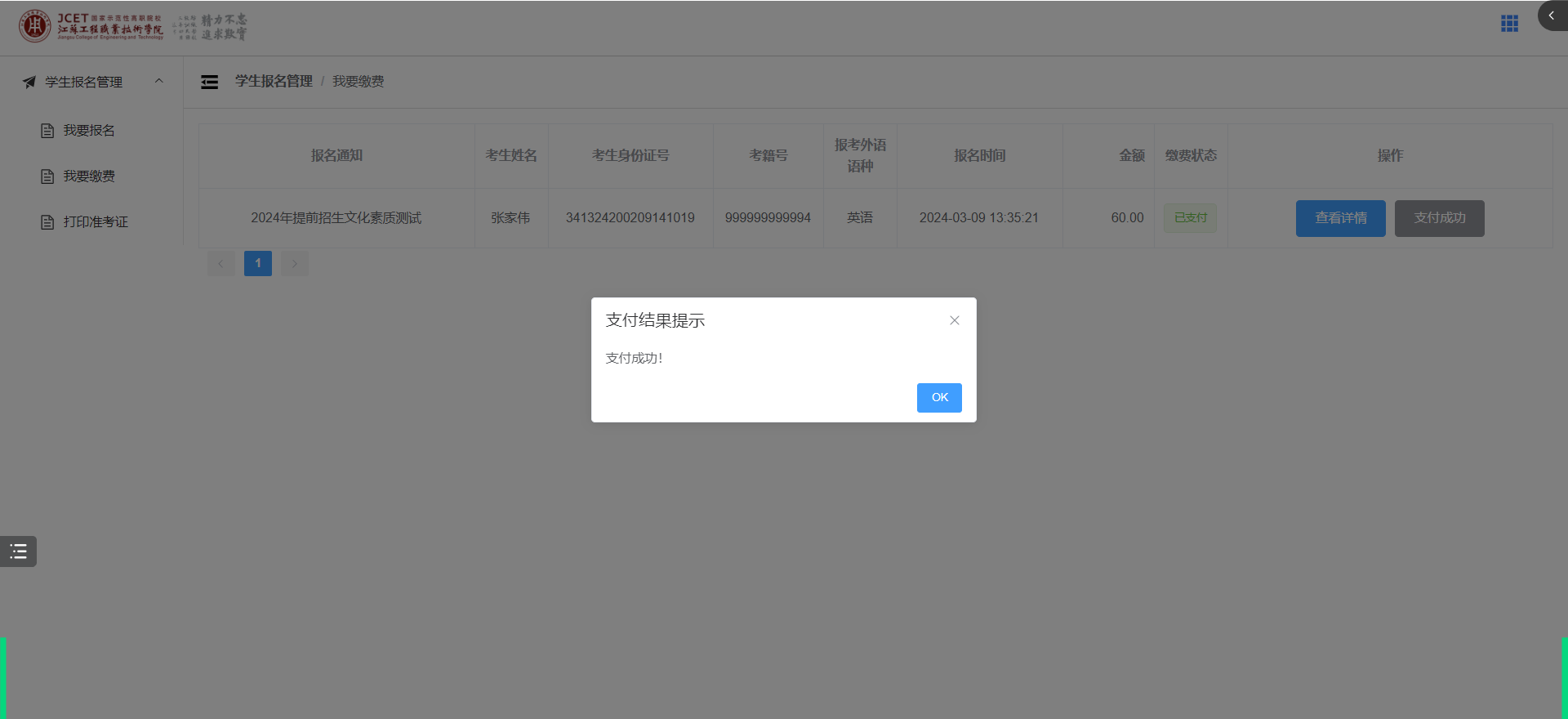The width and height of the screenshot is (1568, 719).
Task: Open the 打印准考证 sidebar menu item
Action: click(96, 222)
